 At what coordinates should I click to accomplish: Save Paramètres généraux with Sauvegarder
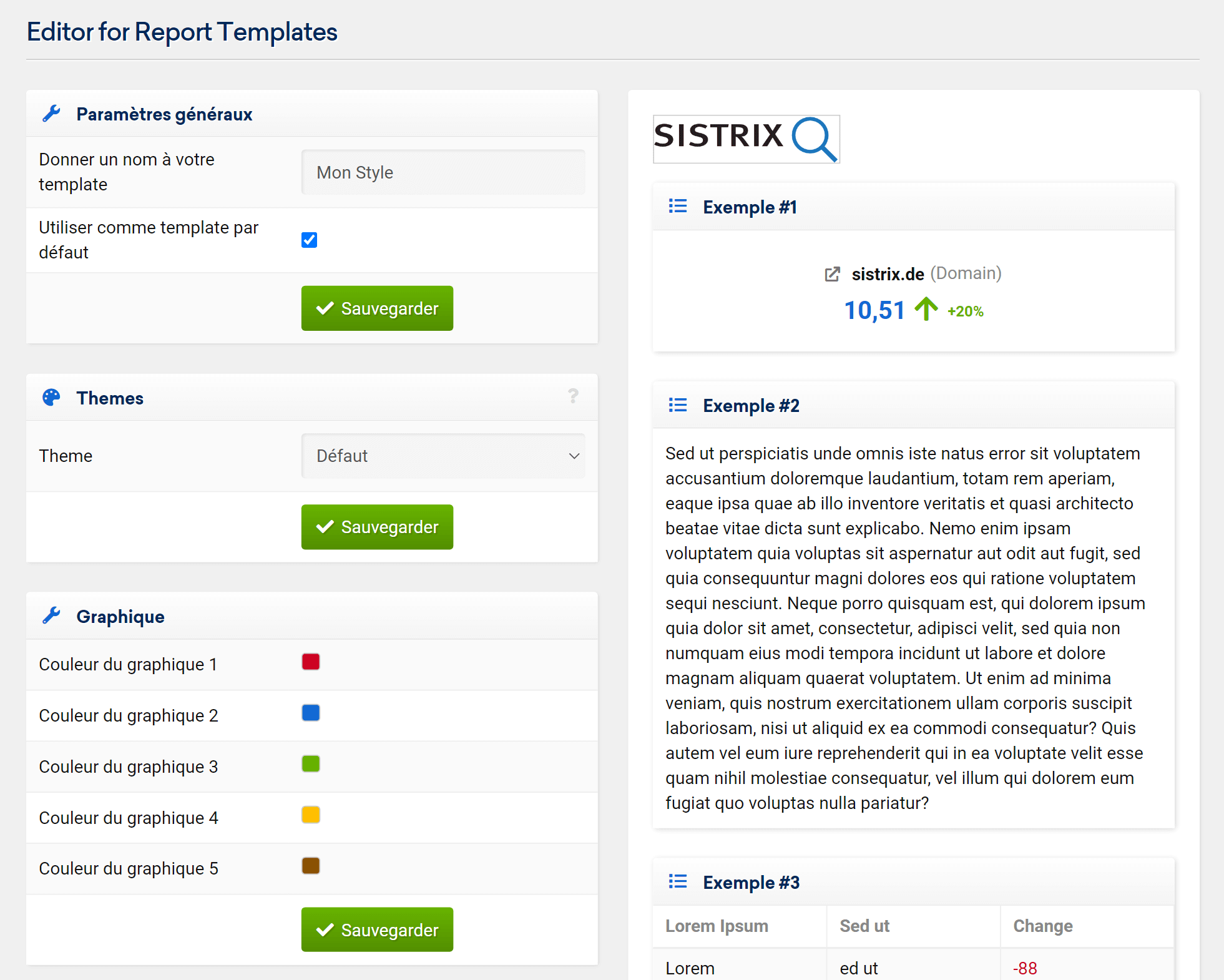(377, 308)
